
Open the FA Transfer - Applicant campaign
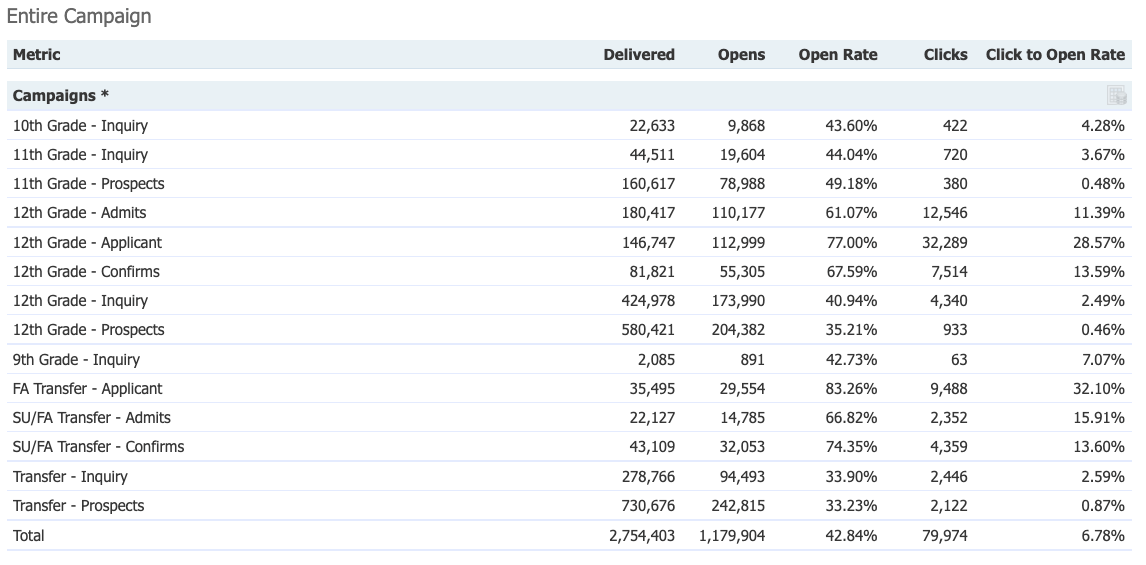pos(87,389)
